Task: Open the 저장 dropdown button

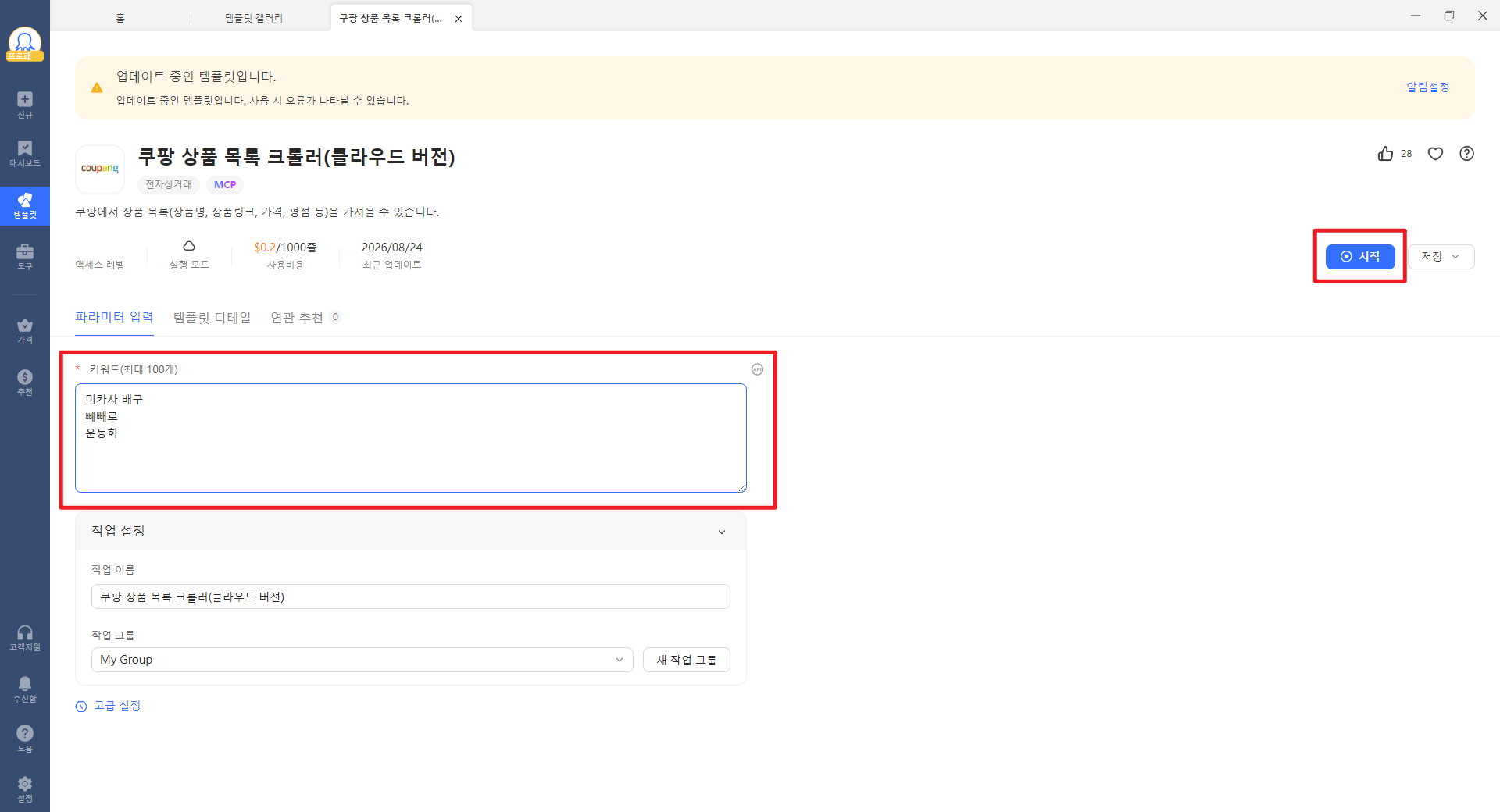Action: 1441,256
